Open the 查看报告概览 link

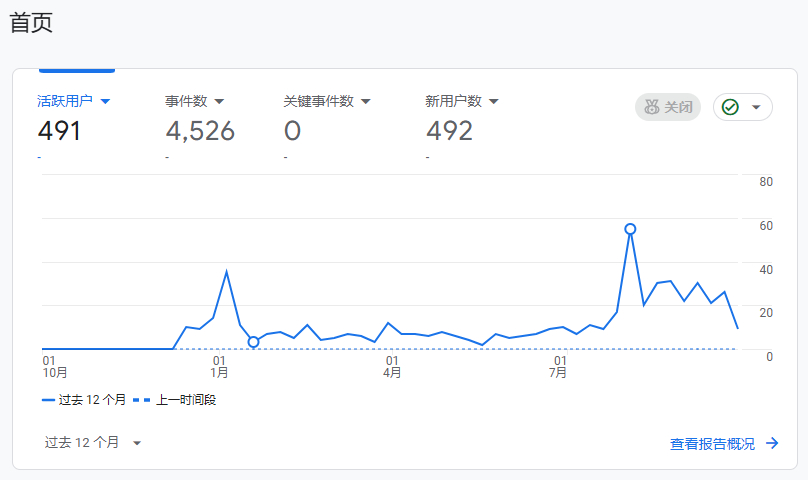pos(712,444)
